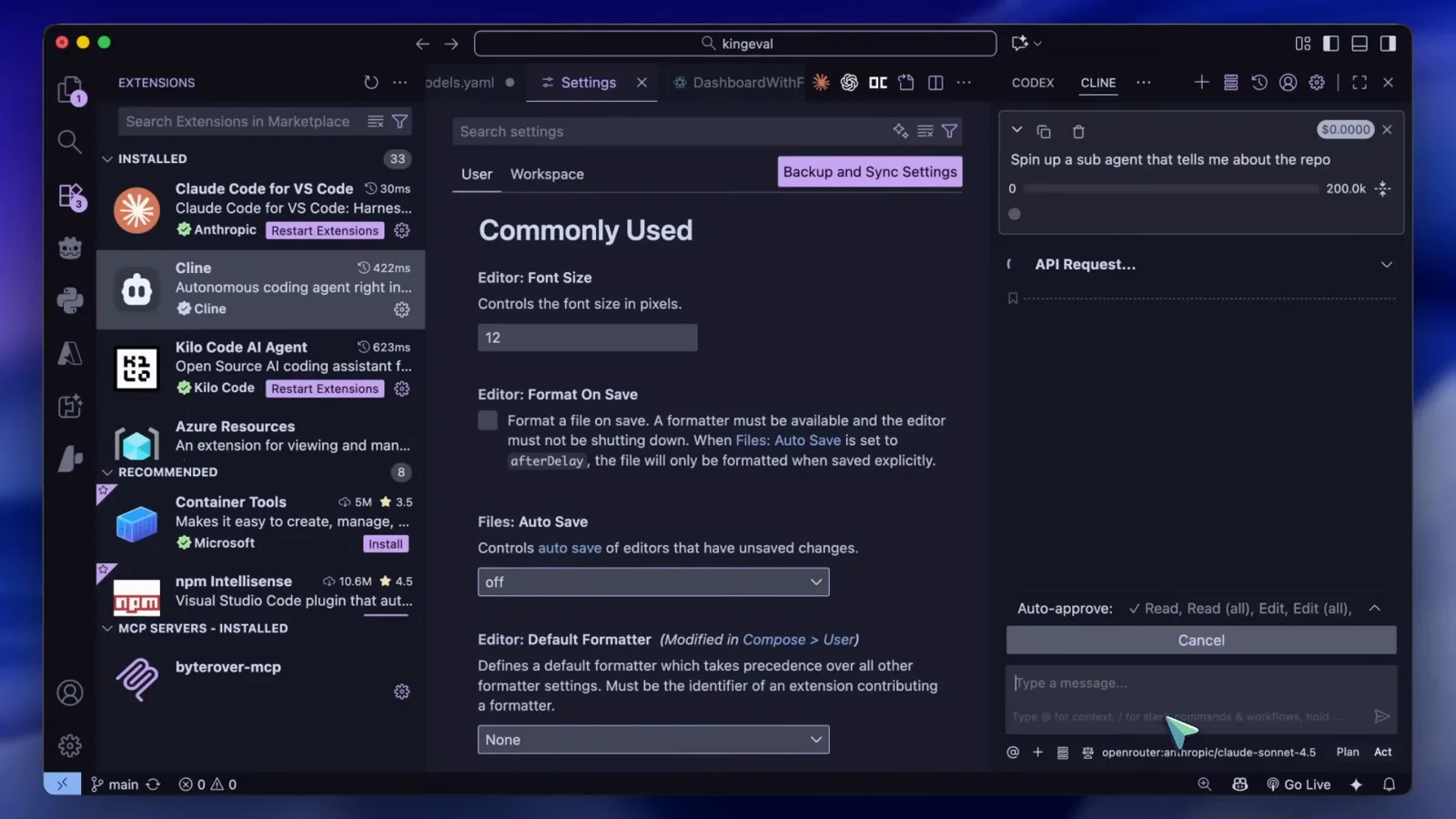Switch to the Workspace settings tab
This screenshot has width=1456, height=819.
tap(547, 174)
